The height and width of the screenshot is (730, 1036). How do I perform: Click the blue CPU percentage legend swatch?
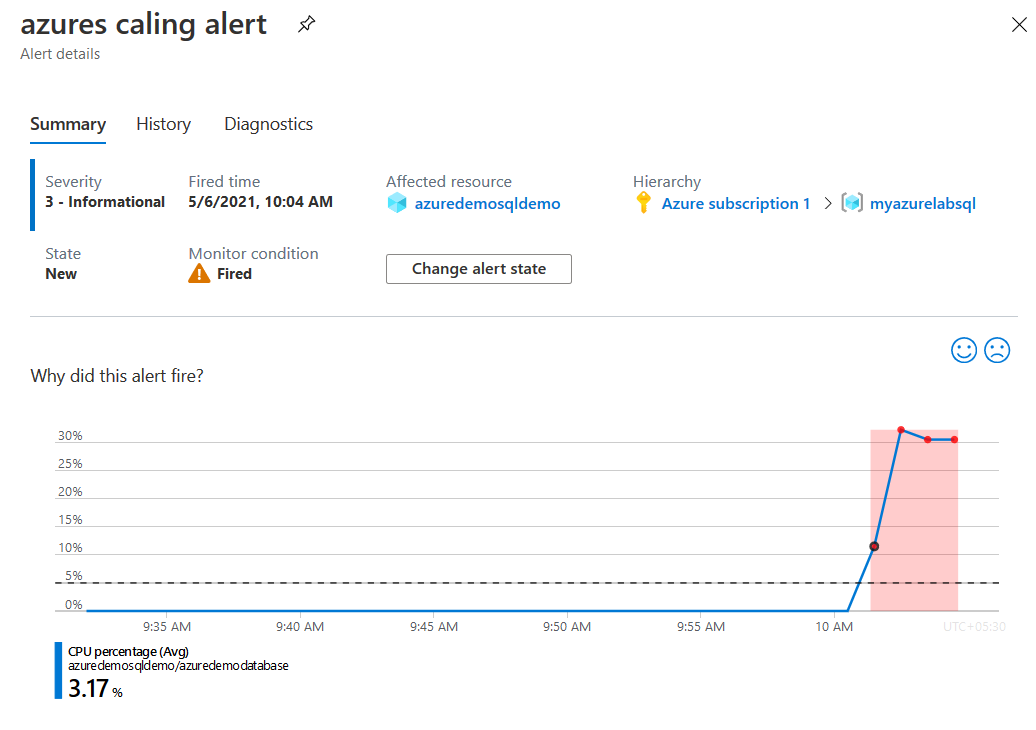58,670
